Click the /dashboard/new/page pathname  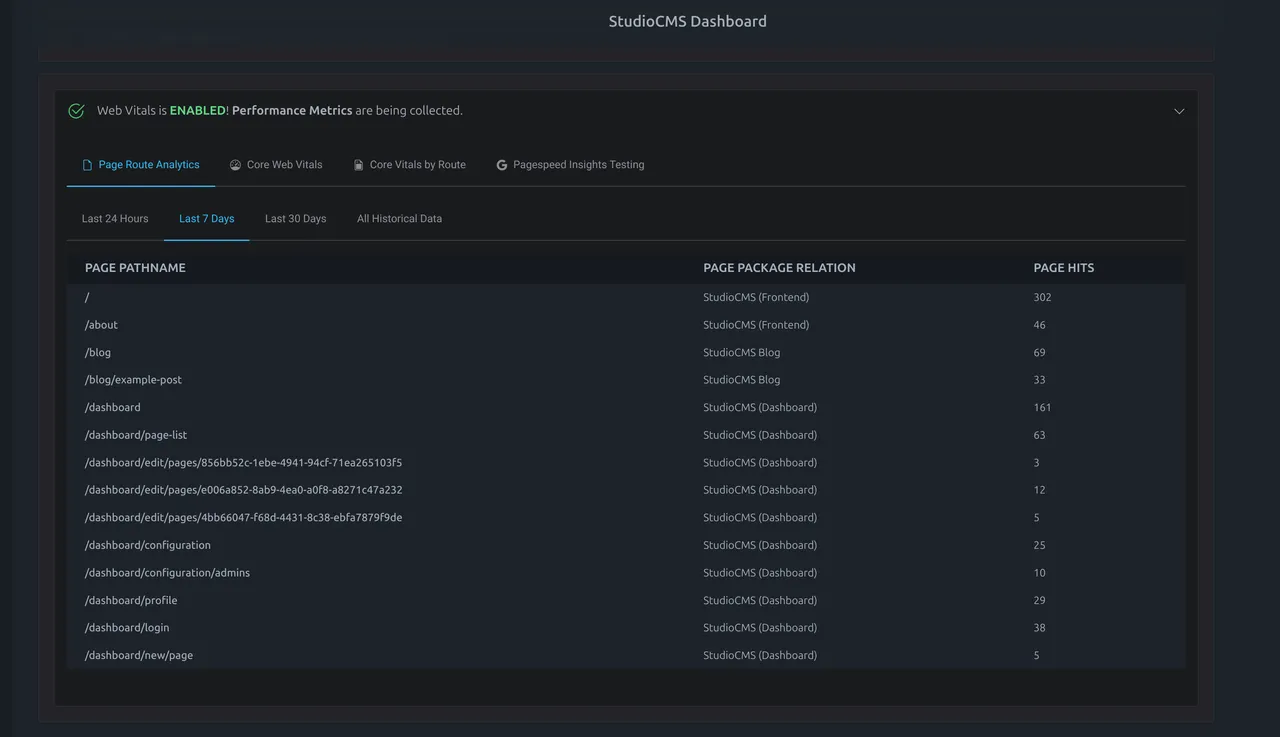(x=139, y=656)
